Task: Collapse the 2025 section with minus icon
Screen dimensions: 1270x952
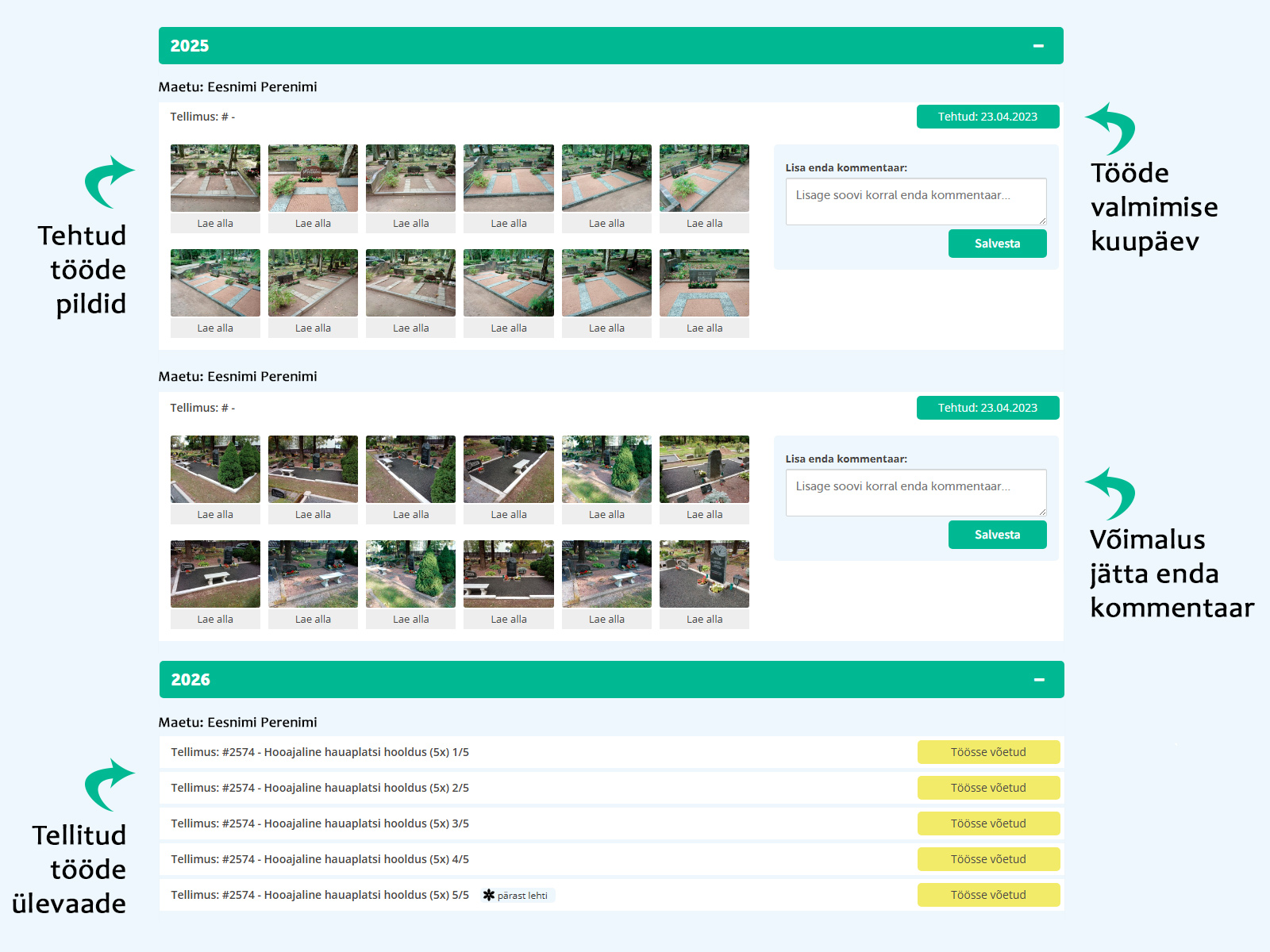Action: coord(1038,46)
